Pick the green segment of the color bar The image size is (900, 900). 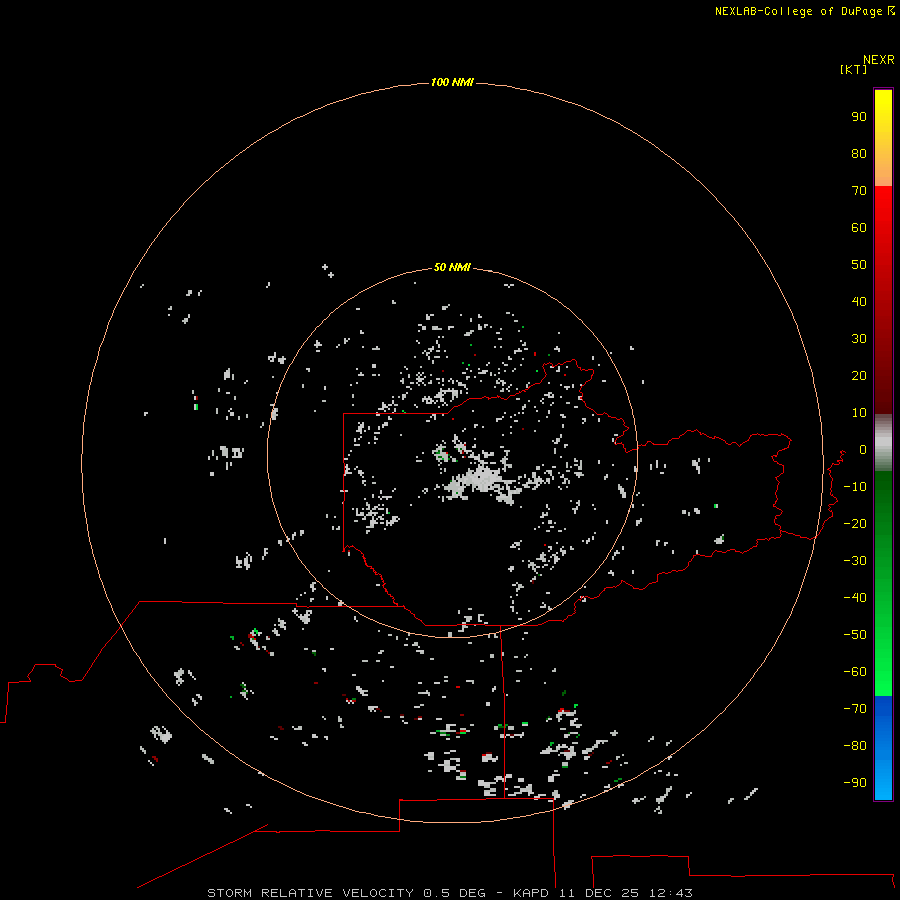[x=883, y=584]
